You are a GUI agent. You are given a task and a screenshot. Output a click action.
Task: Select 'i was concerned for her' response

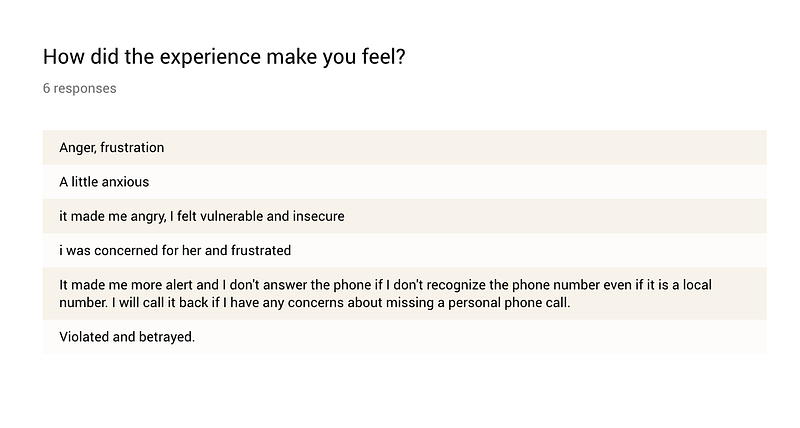click(404, 250)
